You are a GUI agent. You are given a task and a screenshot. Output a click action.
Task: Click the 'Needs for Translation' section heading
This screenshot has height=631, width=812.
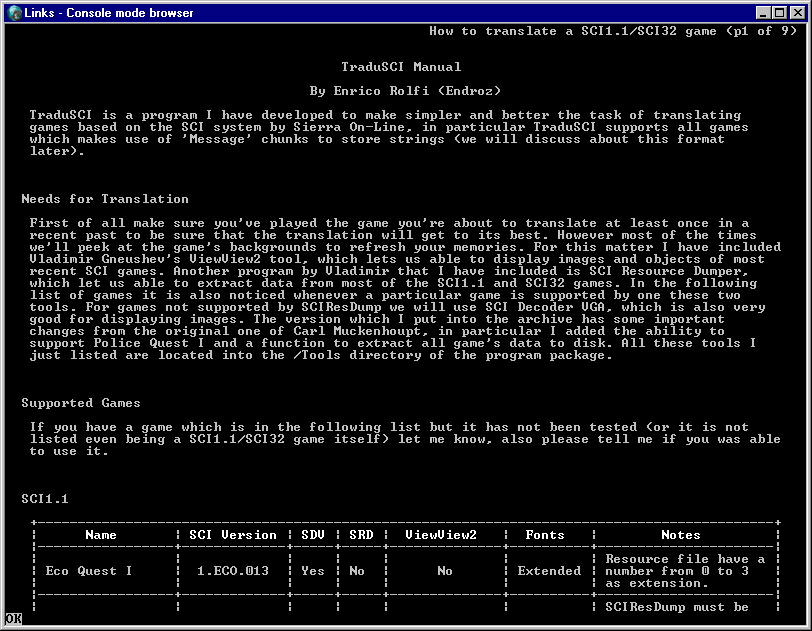(105, 199)
